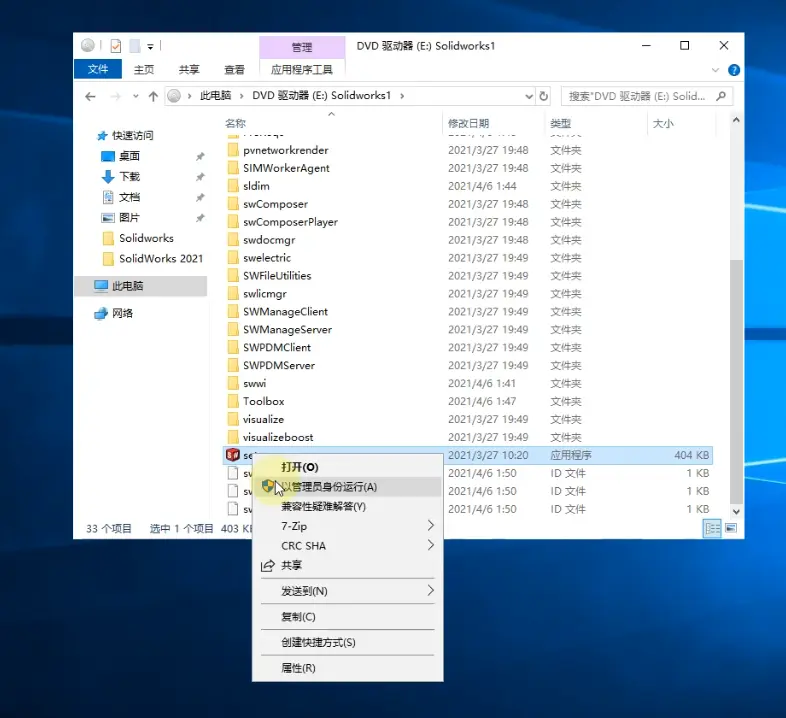This screenshot has width=786, height=718.
Task: Run setup as administrator from context menu
Action: coord(347,486)
